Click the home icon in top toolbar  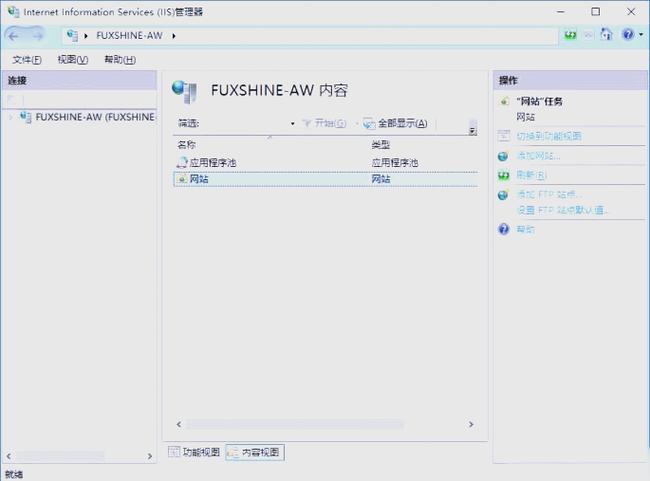tap(606, 34)
